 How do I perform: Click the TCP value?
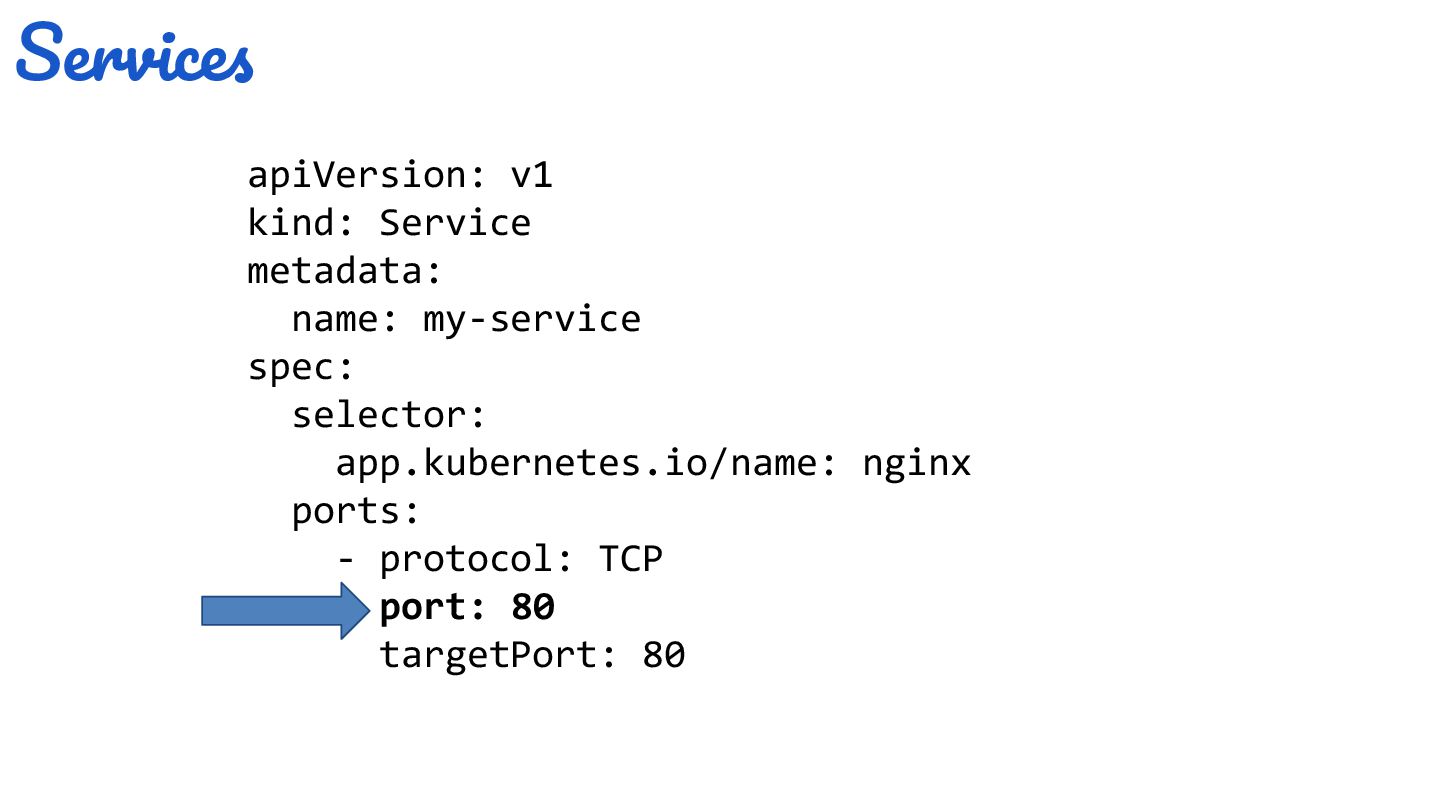pyautogui.click(x=631, y=559)
